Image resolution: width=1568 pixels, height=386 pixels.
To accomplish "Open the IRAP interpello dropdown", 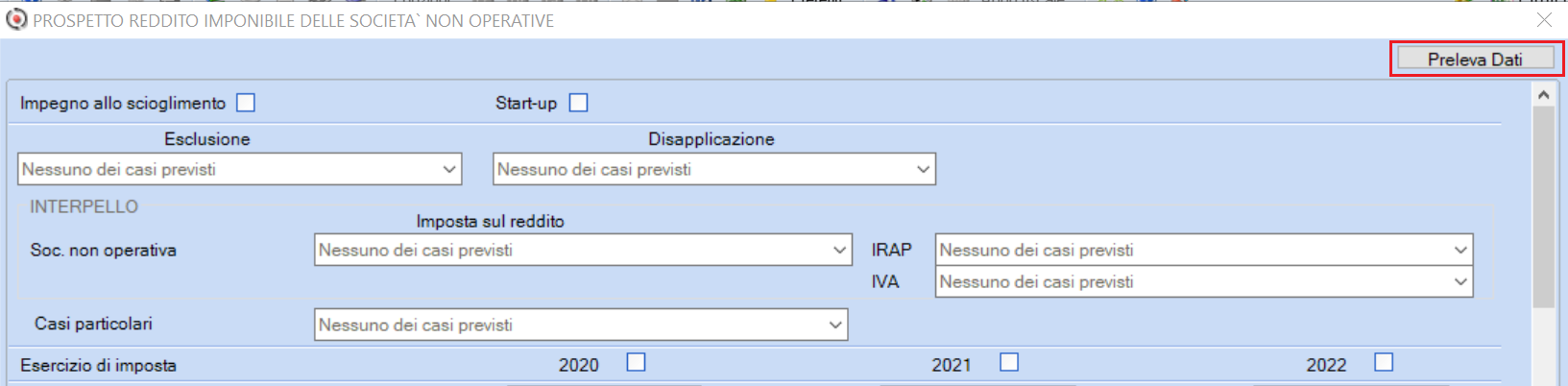I will [x=1204, y=250].
